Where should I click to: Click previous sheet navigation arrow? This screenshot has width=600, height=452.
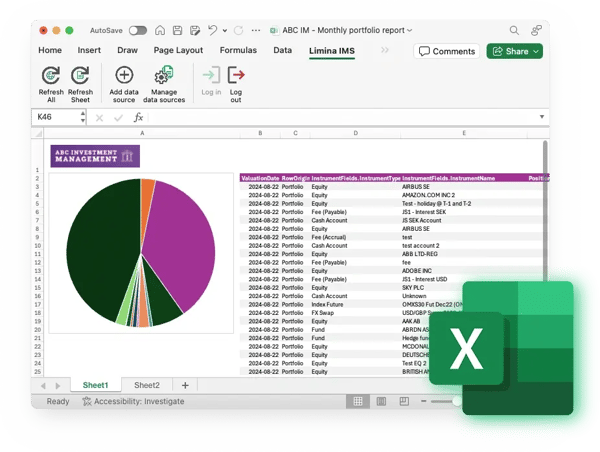[x=43, y=386]
